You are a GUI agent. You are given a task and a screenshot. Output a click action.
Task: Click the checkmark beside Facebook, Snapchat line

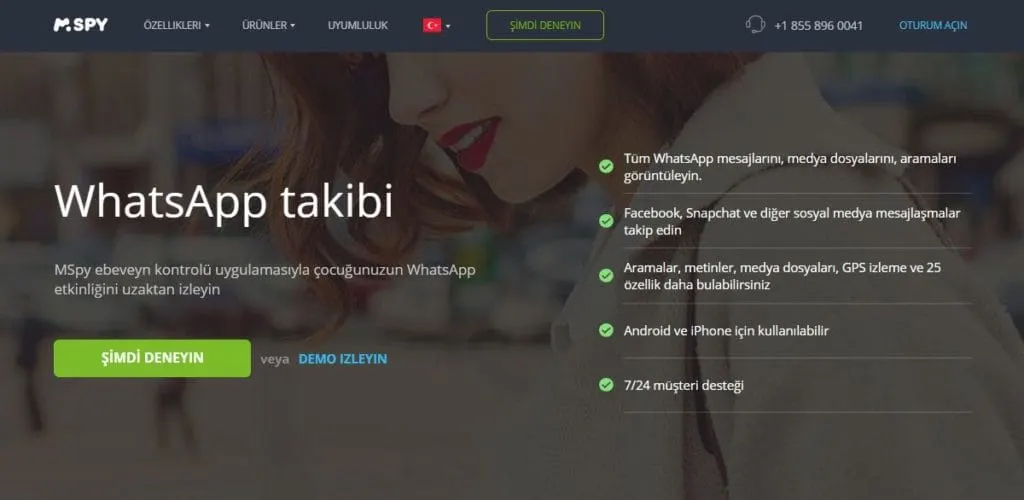coord(606,221)
